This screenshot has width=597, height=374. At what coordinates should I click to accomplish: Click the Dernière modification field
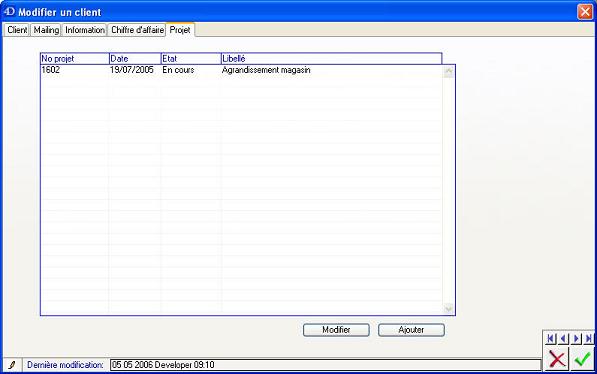pos(326,365)
